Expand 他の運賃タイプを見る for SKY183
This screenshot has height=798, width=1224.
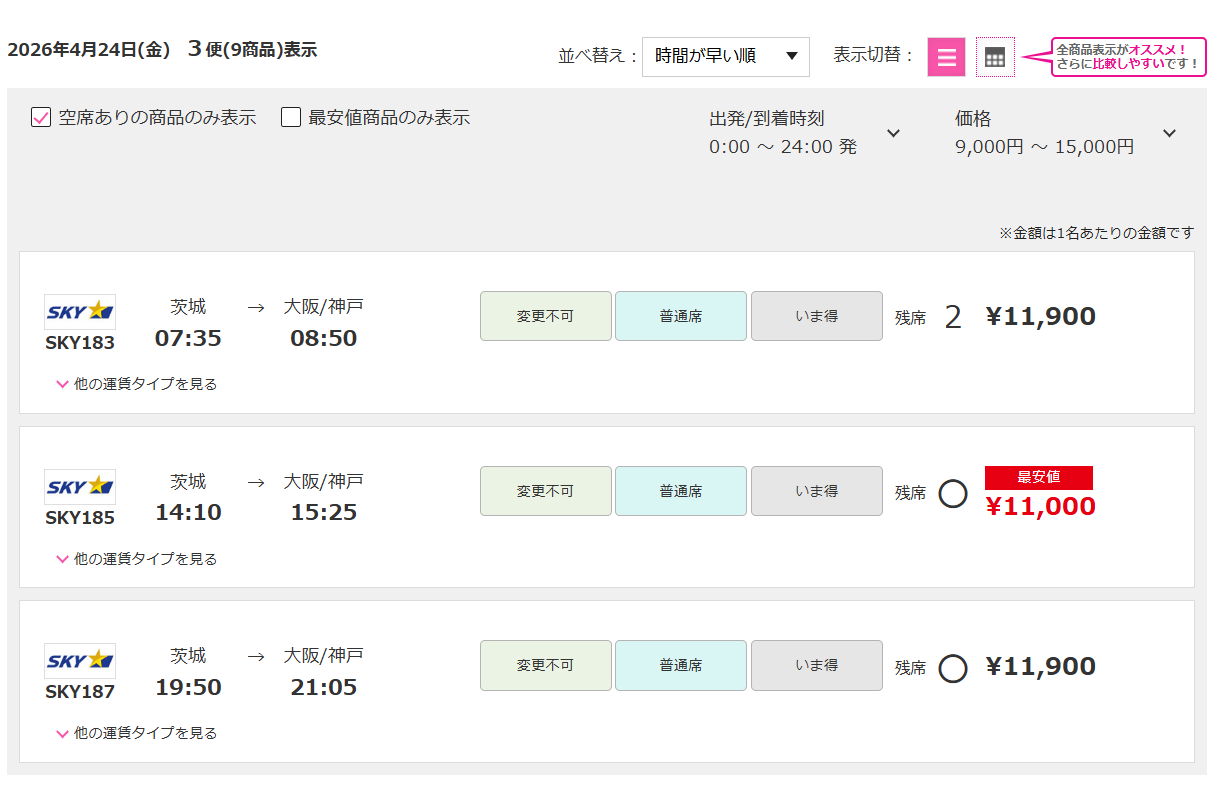click(x=137, y=384)
